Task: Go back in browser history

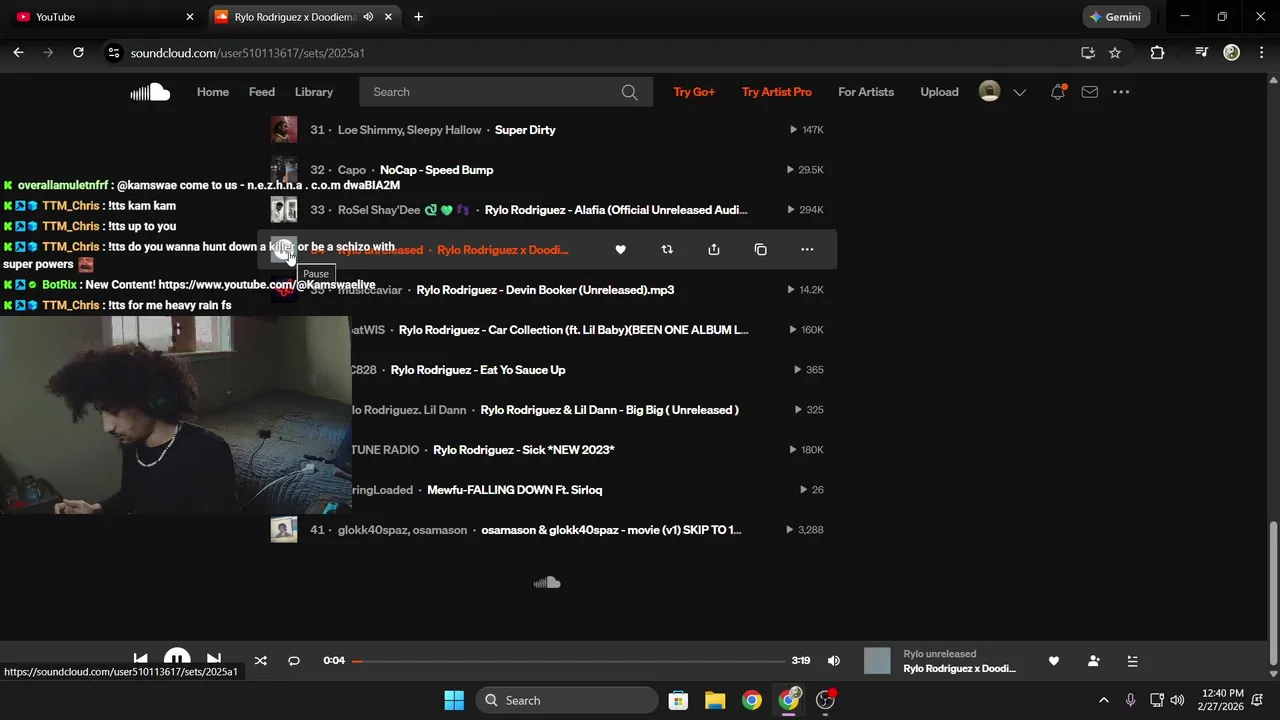Action: coord(18,53)
